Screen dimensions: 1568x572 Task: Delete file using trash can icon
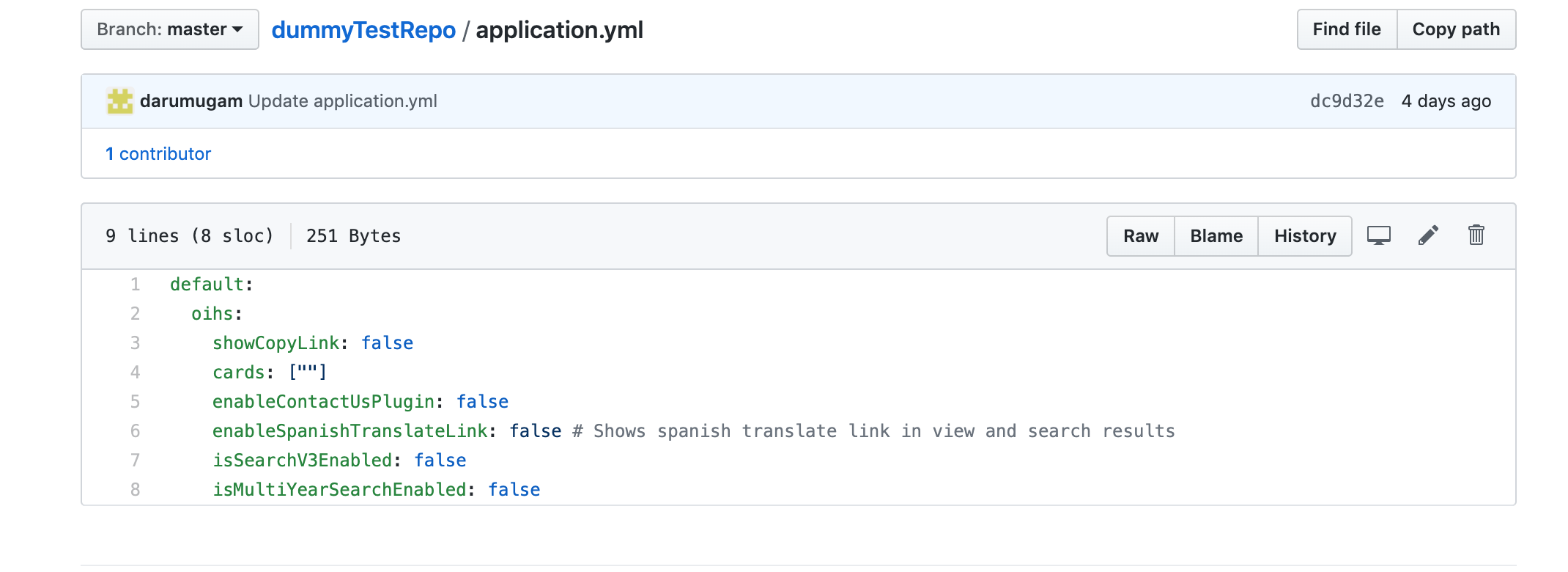coord(1476,235)
